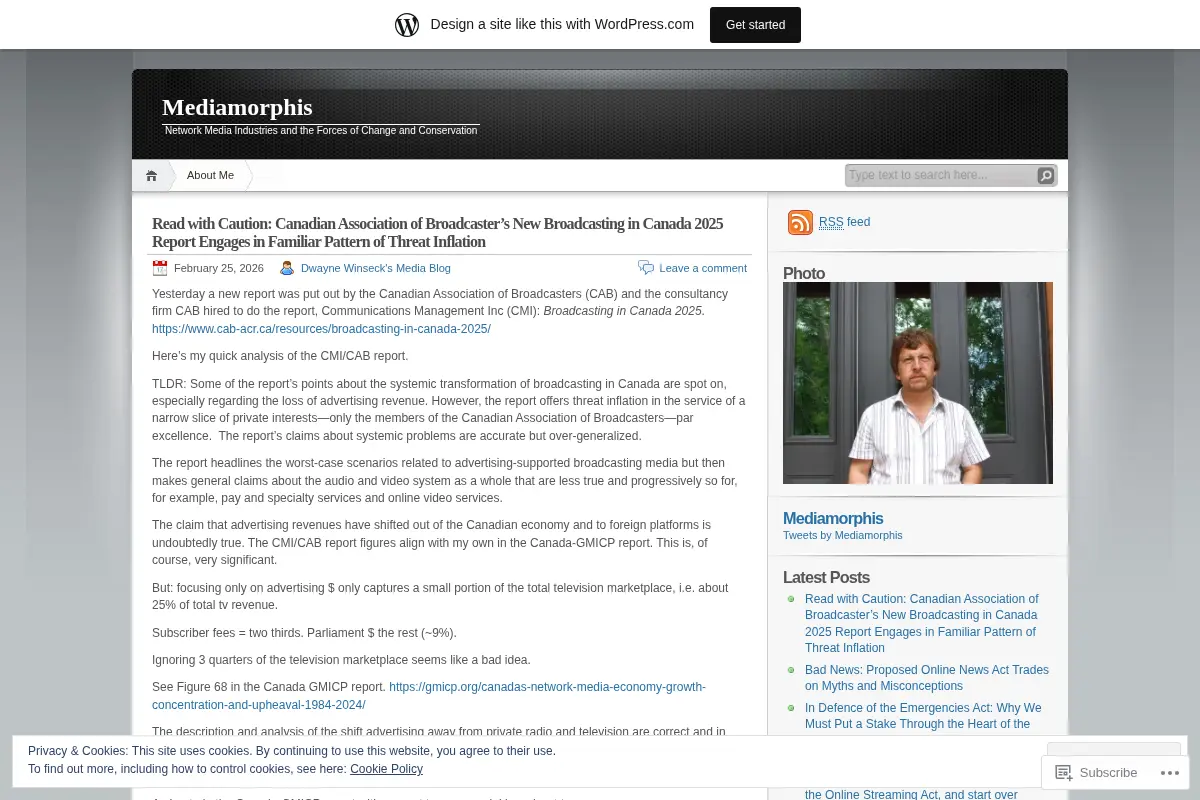Click the sidebar author photo
Screen dimensions: 1200x800
[918, 383]
